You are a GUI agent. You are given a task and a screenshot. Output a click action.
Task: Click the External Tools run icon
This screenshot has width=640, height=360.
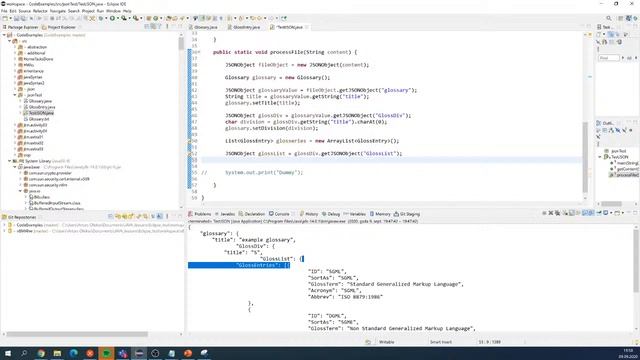point(136,18)
